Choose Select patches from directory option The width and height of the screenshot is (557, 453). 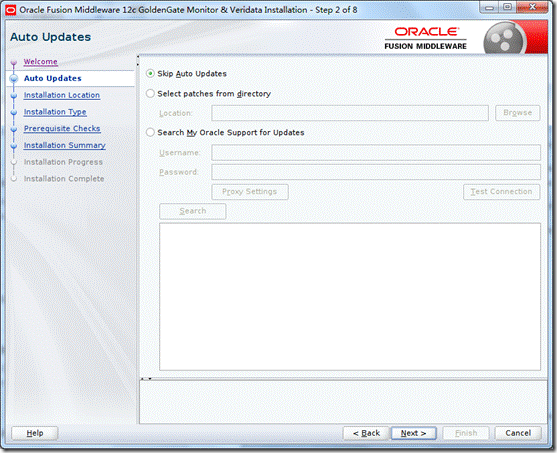150,93
